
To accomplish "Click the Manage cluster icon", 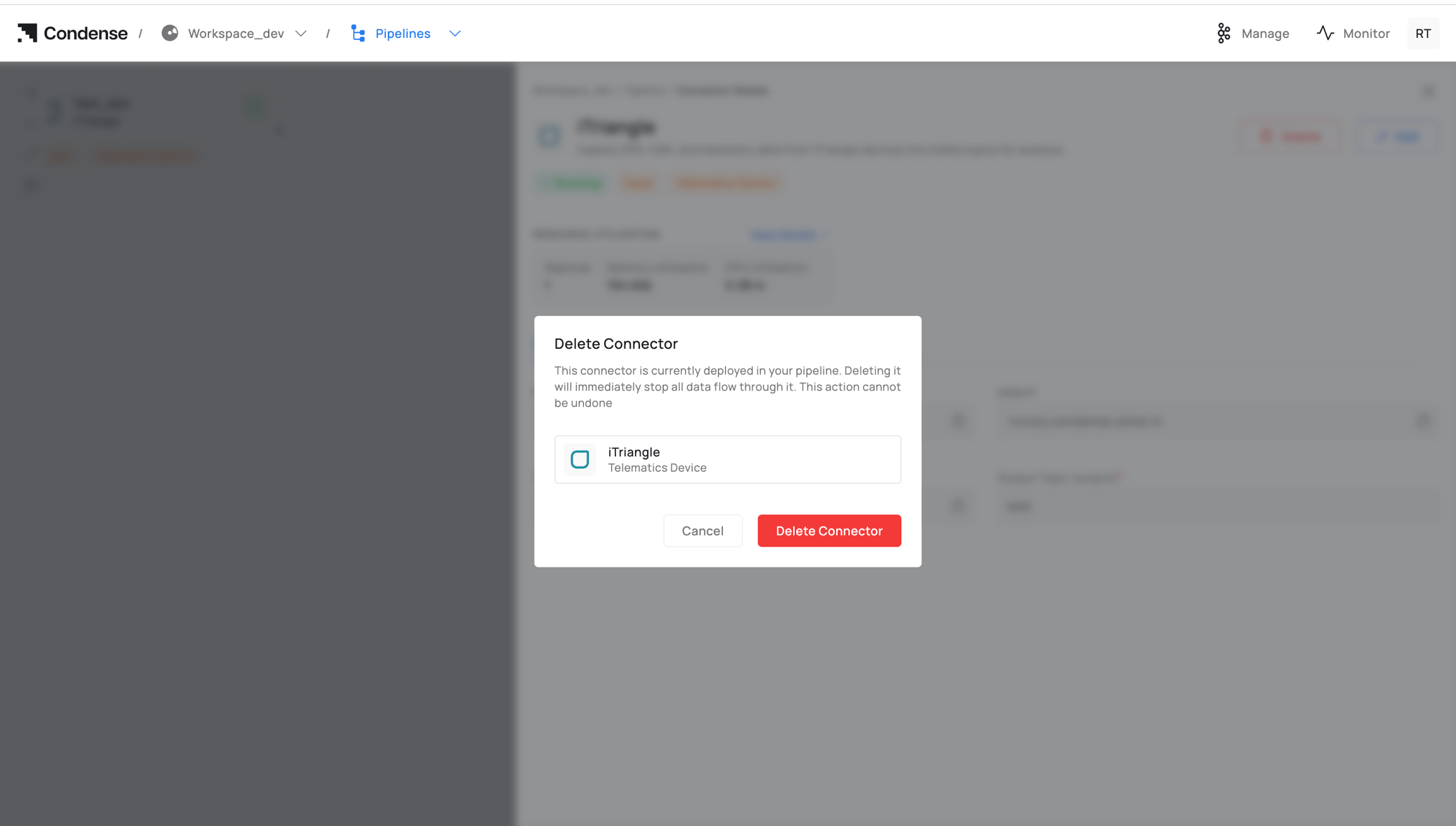I will [1223, 33].
